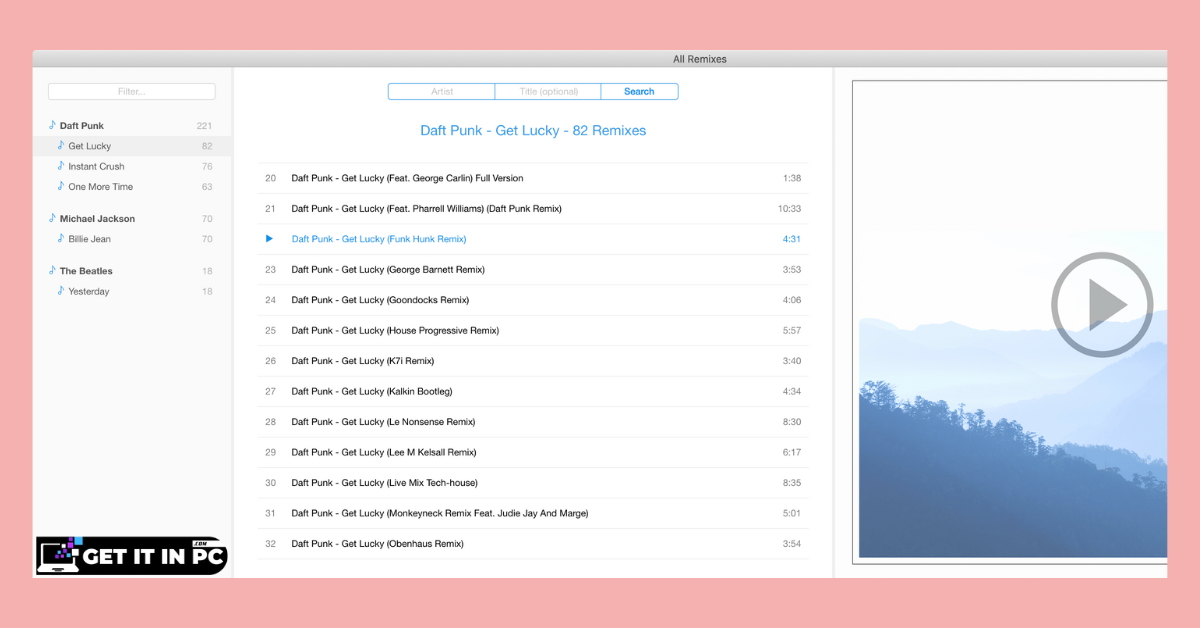The image size is (1200, 628).
Task: Click track number 28 in the list
Action: point(270,422)
